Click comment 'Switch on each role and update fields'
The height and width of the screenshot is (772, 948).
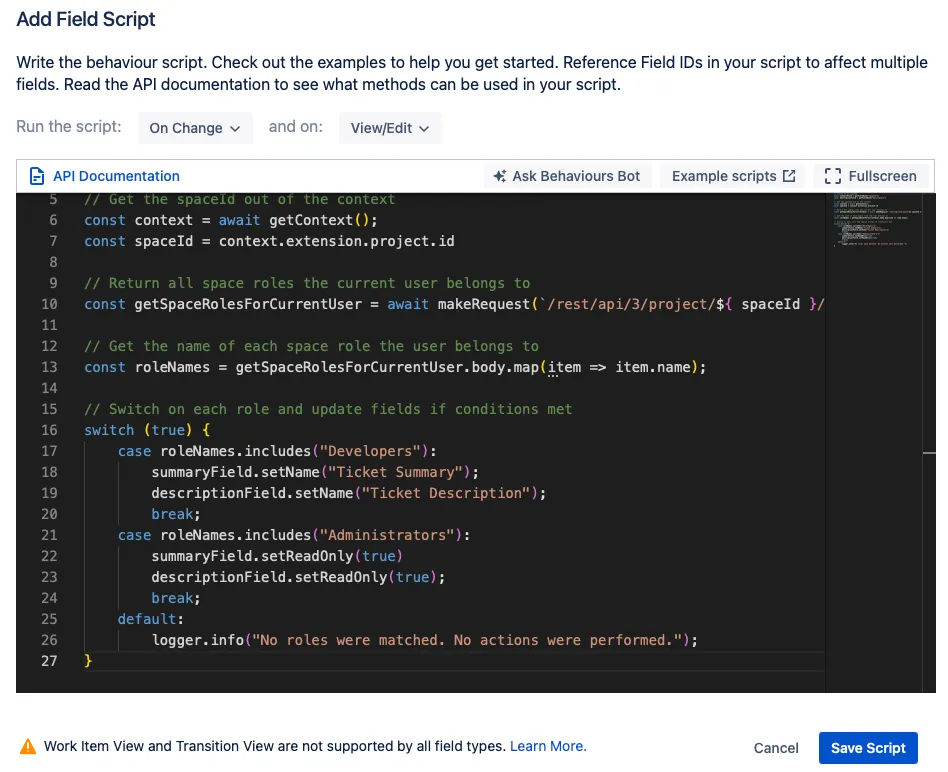pos(328,409)
